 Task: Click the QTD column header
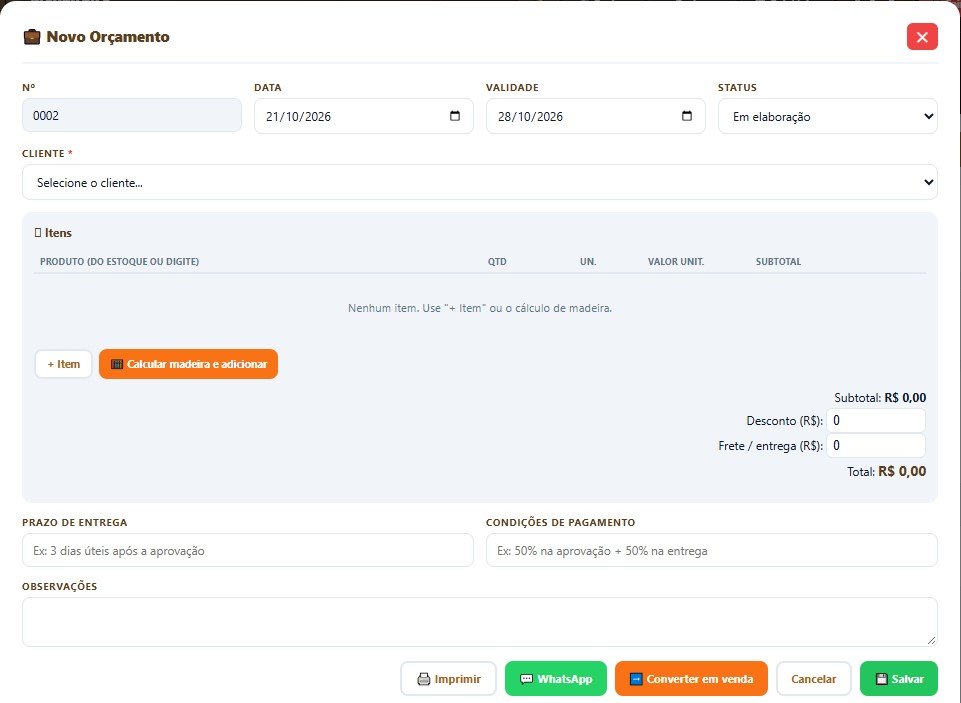(x=497, y=262)
